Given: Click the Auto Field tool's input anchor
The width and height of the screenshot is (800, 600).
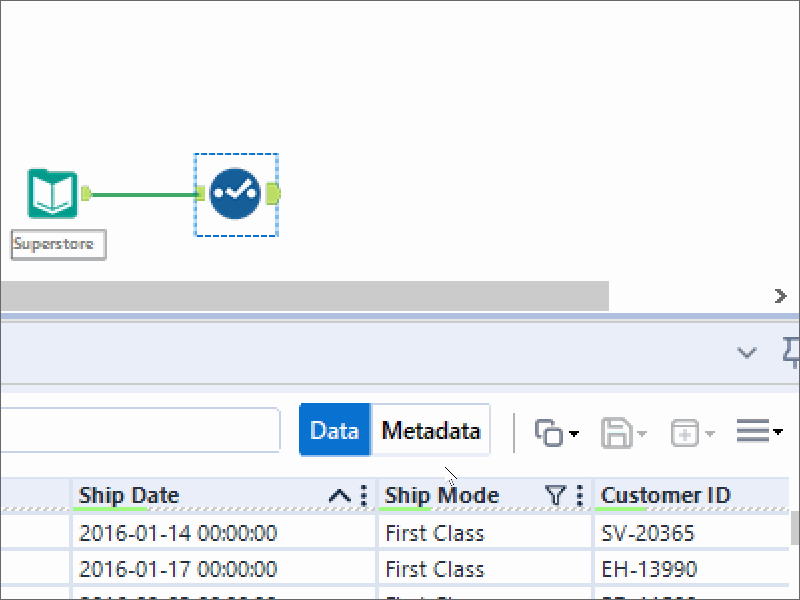Looking at the screenshot, I should click(x=201, y=193).
